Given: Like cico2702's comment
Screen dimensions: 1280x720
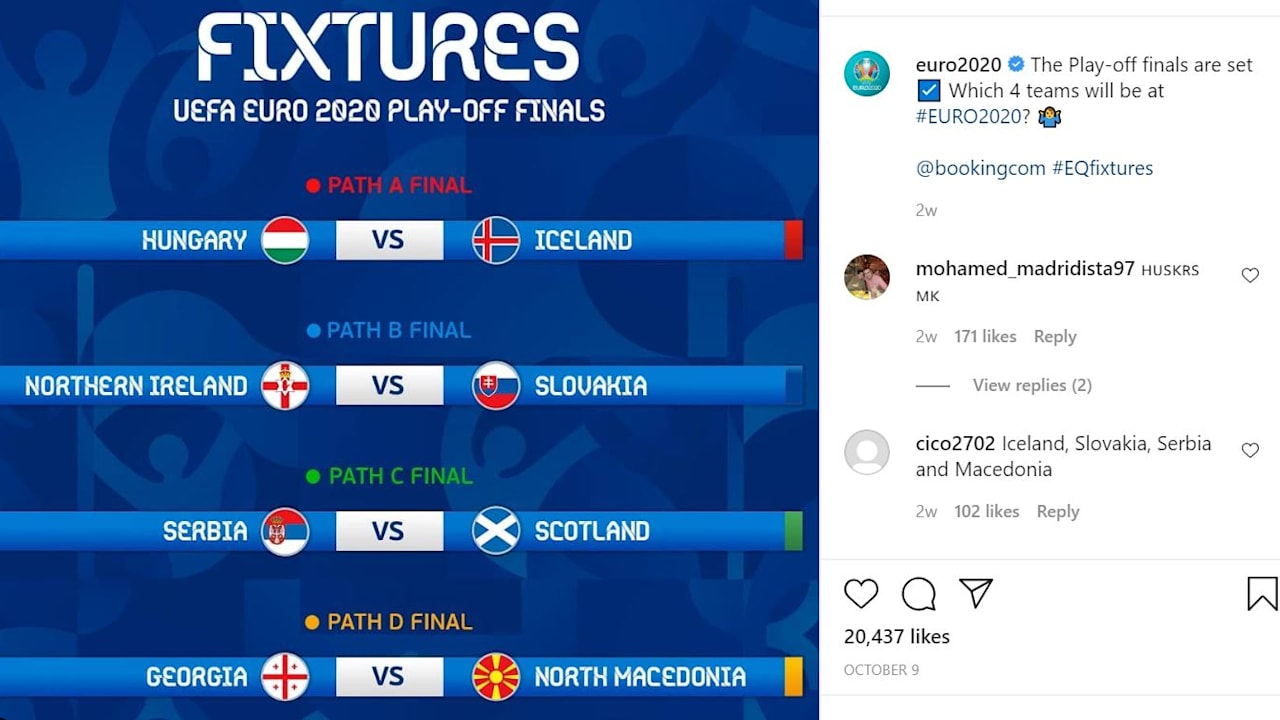Looking at the screenshot, I should tap(1250, 450).
